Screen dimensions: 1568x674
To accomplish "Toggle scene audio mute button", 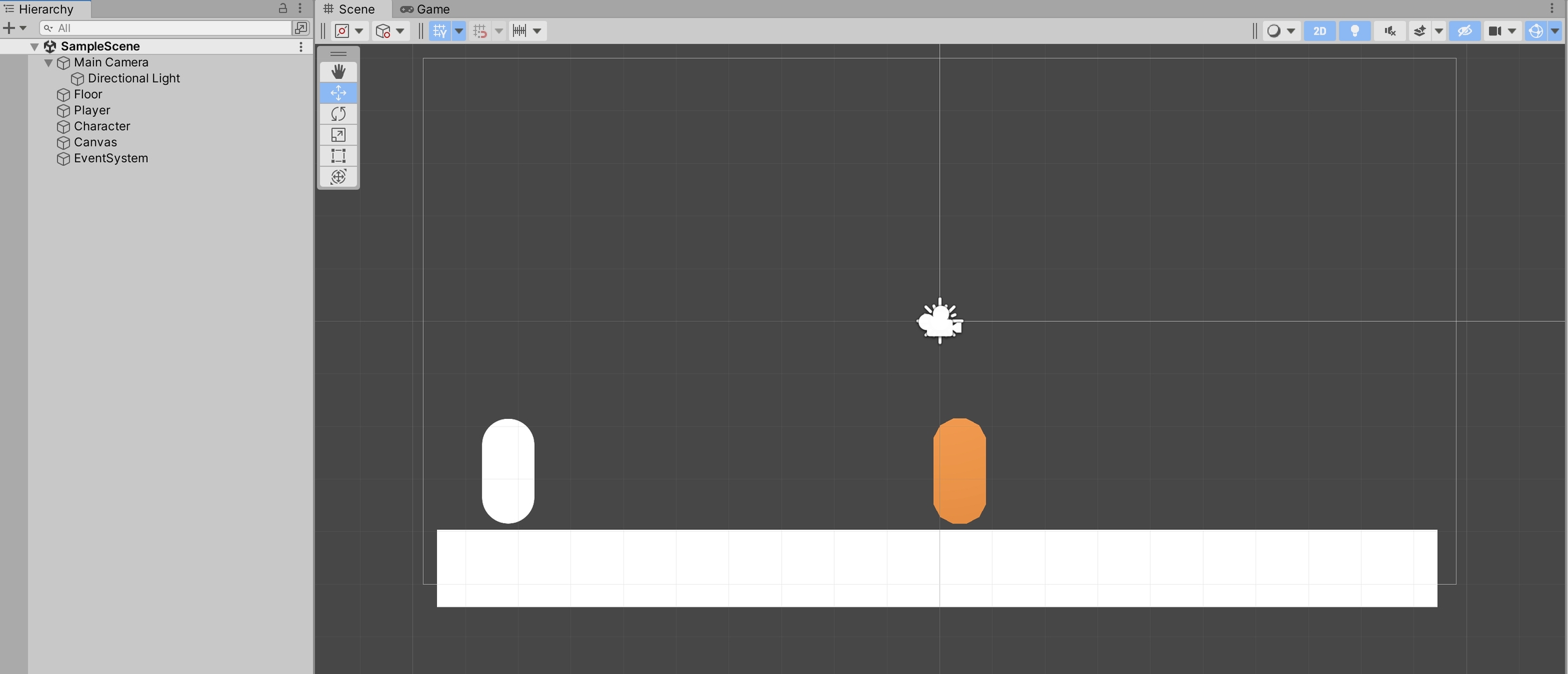I will click(1390, 31).
